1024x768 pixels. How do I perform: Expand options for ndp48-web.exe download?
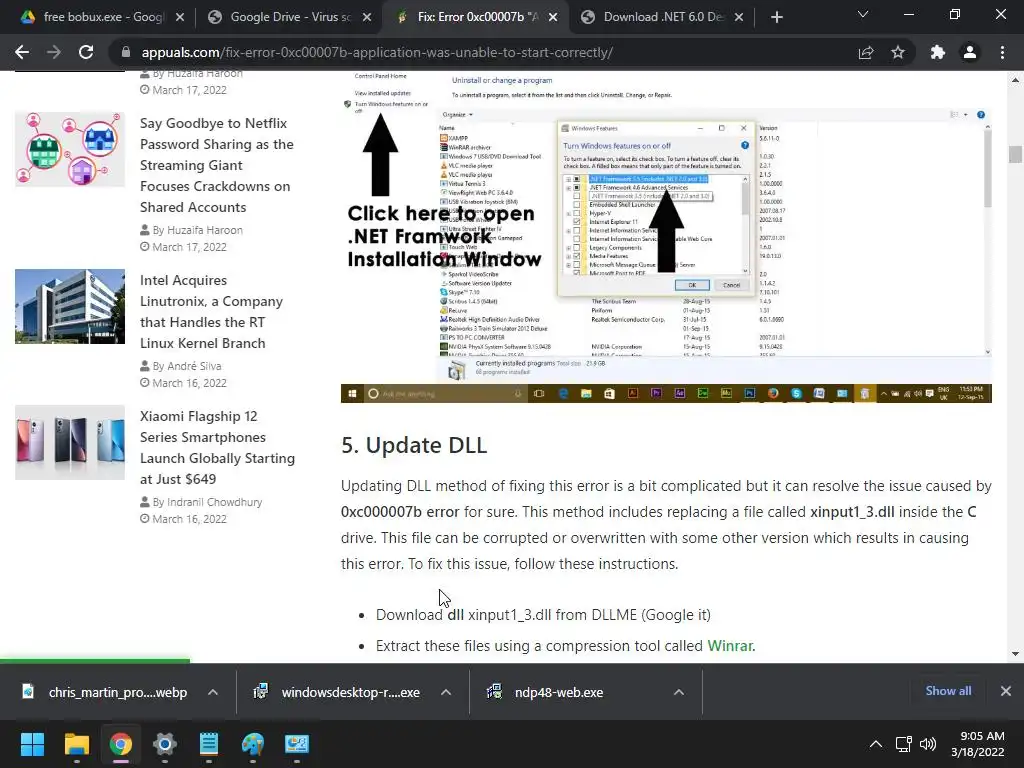(x=679, y=692)
